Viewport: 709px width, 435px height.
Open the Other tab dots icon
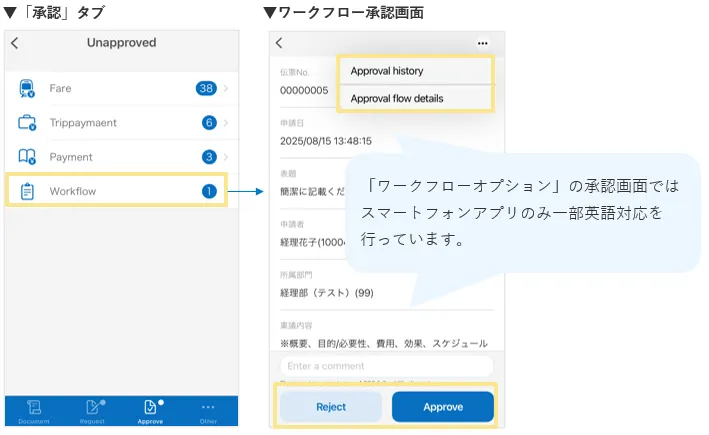click(x=208, y=407)
